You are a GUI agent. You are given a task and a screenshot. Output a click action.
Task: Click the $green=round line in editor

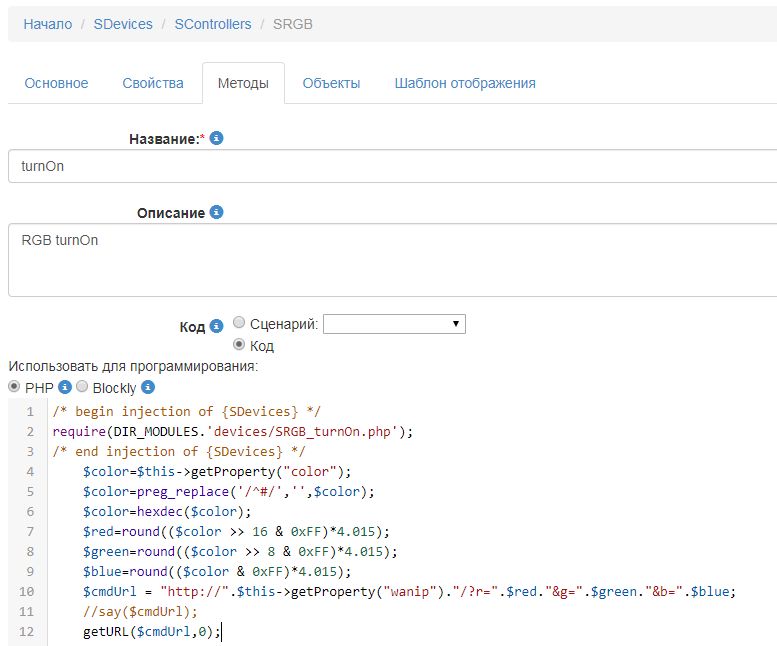pyautogui.click(x=240, y=551)
